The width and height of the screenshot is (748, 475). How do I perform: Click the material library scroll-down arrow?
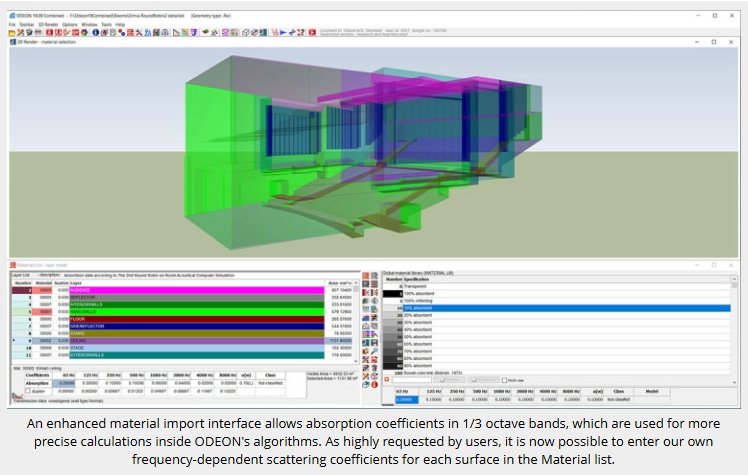click(x=734, y=382)
